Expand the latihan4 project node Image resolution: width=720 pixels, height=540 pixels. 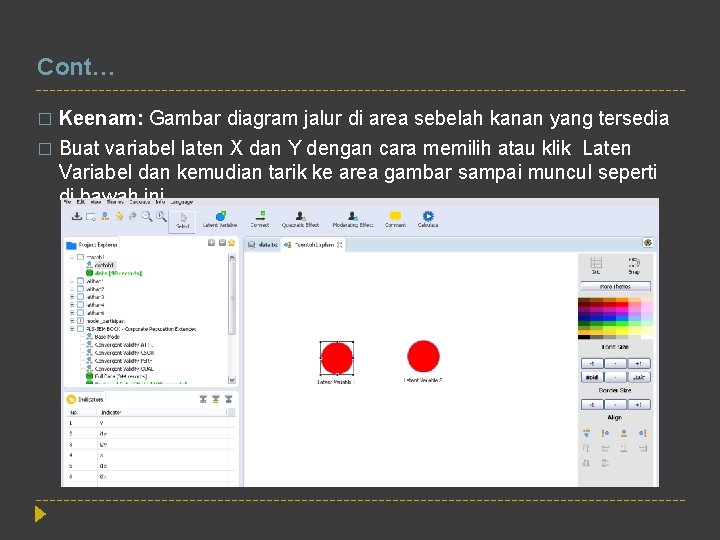click(x=72, y=305)
